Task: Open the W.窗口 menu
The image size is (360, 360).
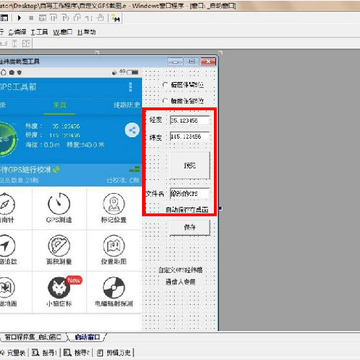Action: click(x=63, y=32)
